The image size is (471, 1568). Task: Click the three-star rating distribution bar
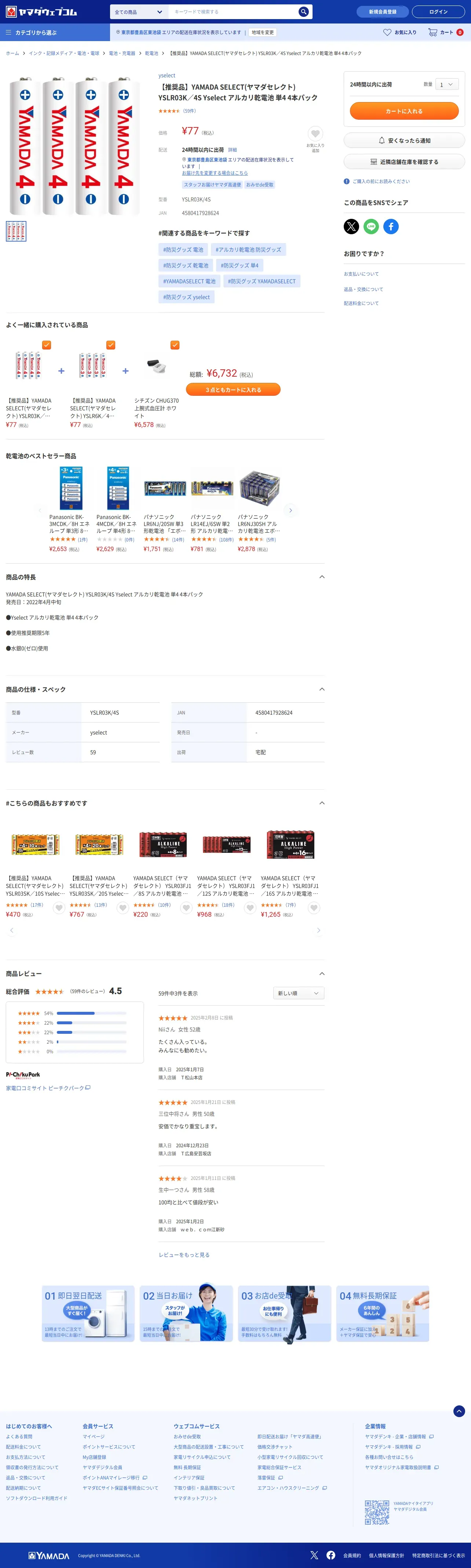pyautogui.click(x=91, y=1032)
